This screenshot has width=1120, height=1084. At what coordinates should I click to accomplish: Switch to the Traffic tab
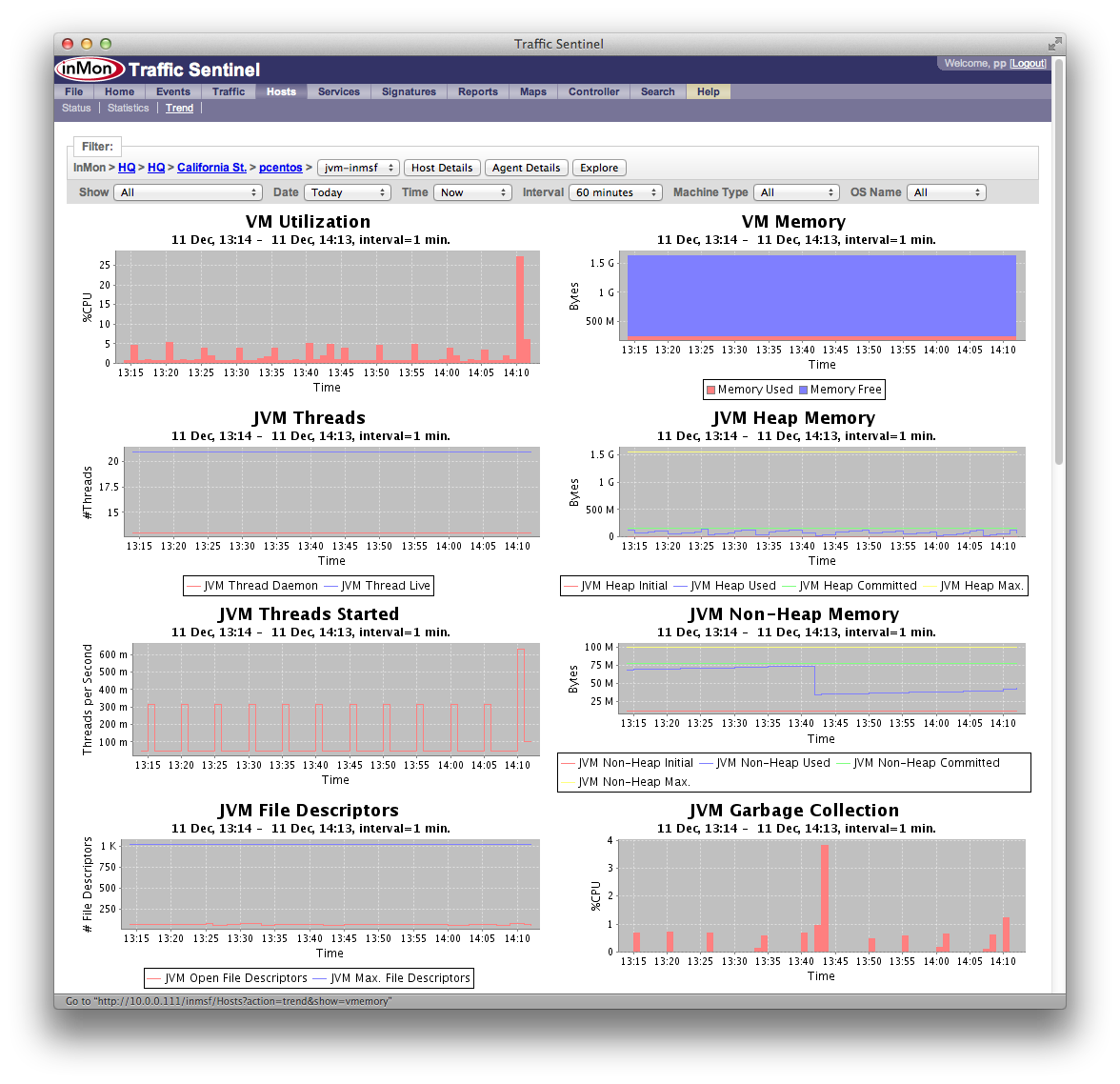pos(229,91)
